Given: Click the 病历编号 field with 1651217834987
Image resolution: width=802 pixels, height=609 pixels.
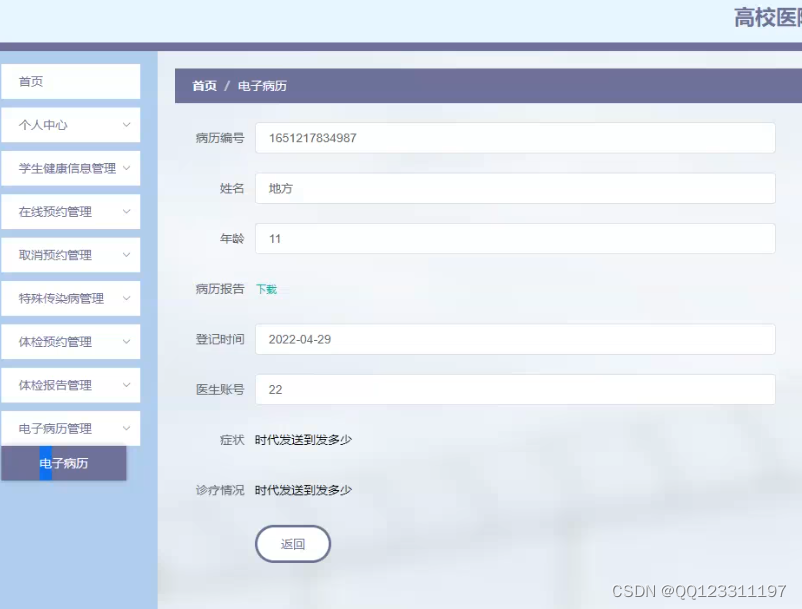Looking at the screenshot, I should pos(515,138).
